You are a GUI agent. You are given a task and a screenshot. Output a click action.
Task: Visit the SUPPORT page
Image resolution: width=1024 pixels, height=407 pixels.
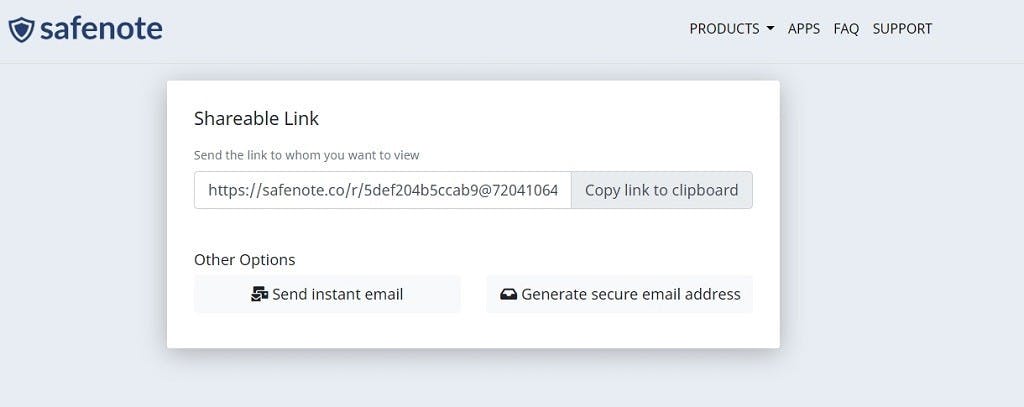point(902,29)
